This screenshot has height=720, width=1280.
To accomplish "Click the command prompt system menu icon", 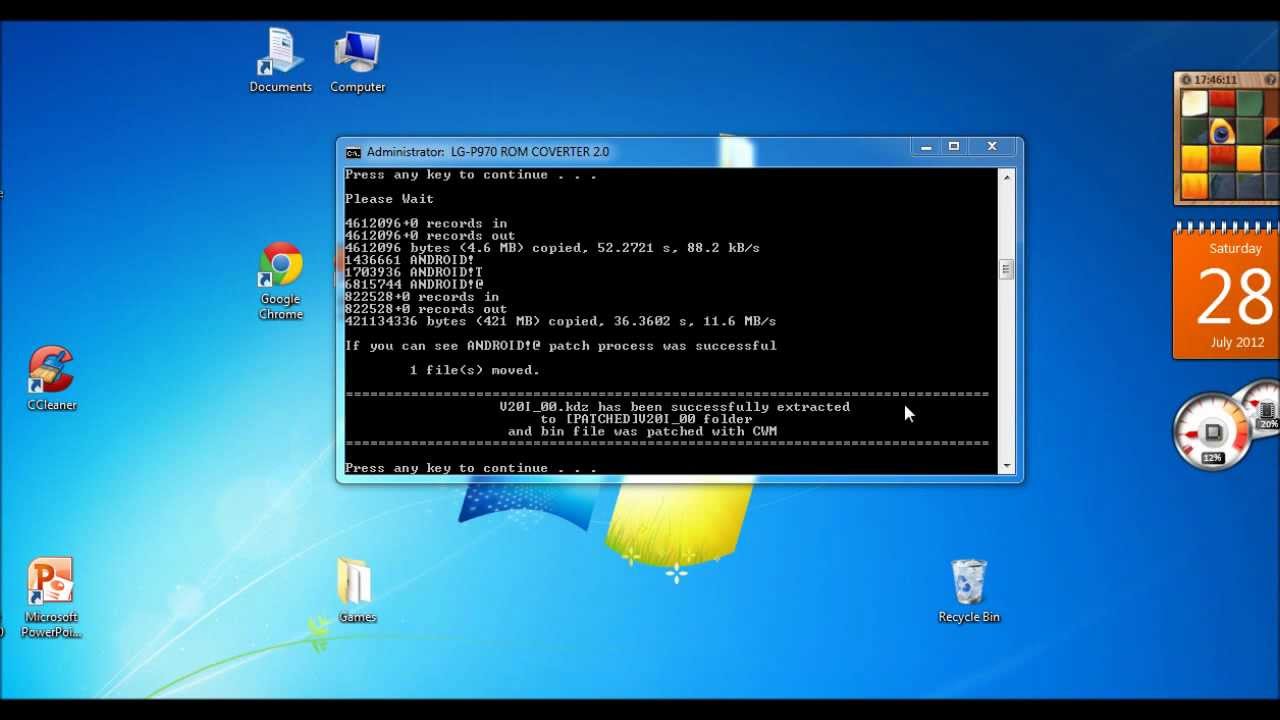I will (353, 152).
